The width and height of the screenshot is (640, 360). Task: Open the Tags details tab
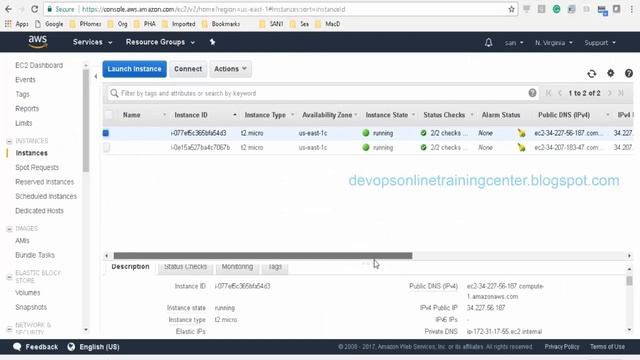click(x=275, y=267)
